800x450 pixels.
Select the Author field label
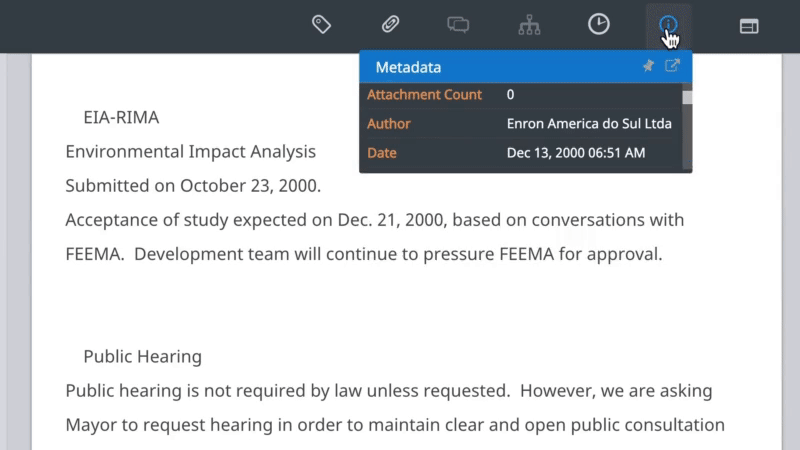pyautogui.click(x=388, y=123)
